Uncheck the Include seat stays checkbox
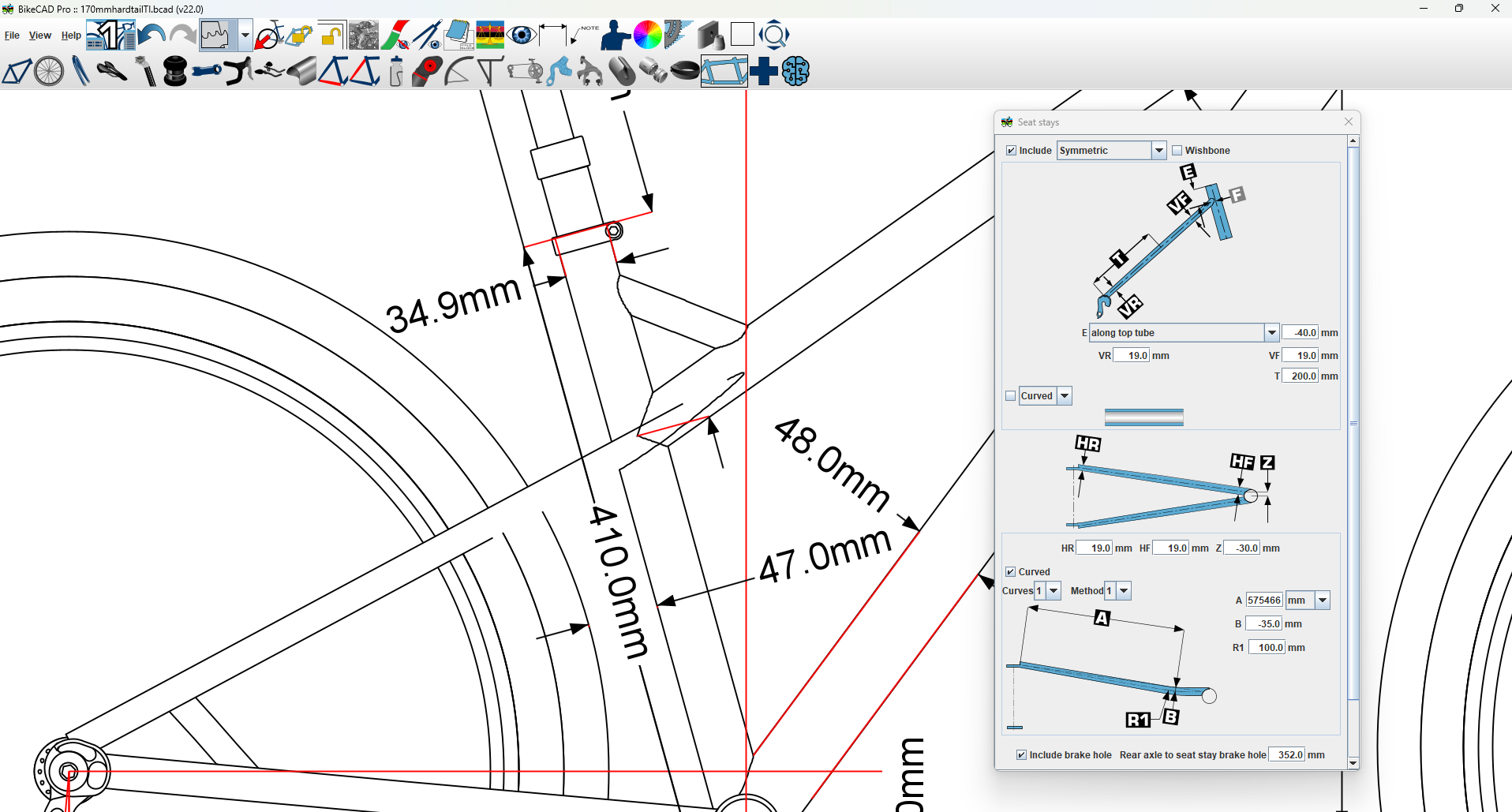The height and width of the screenshot is (812, 1512). pyautogui.click(x=1011, y=151)
